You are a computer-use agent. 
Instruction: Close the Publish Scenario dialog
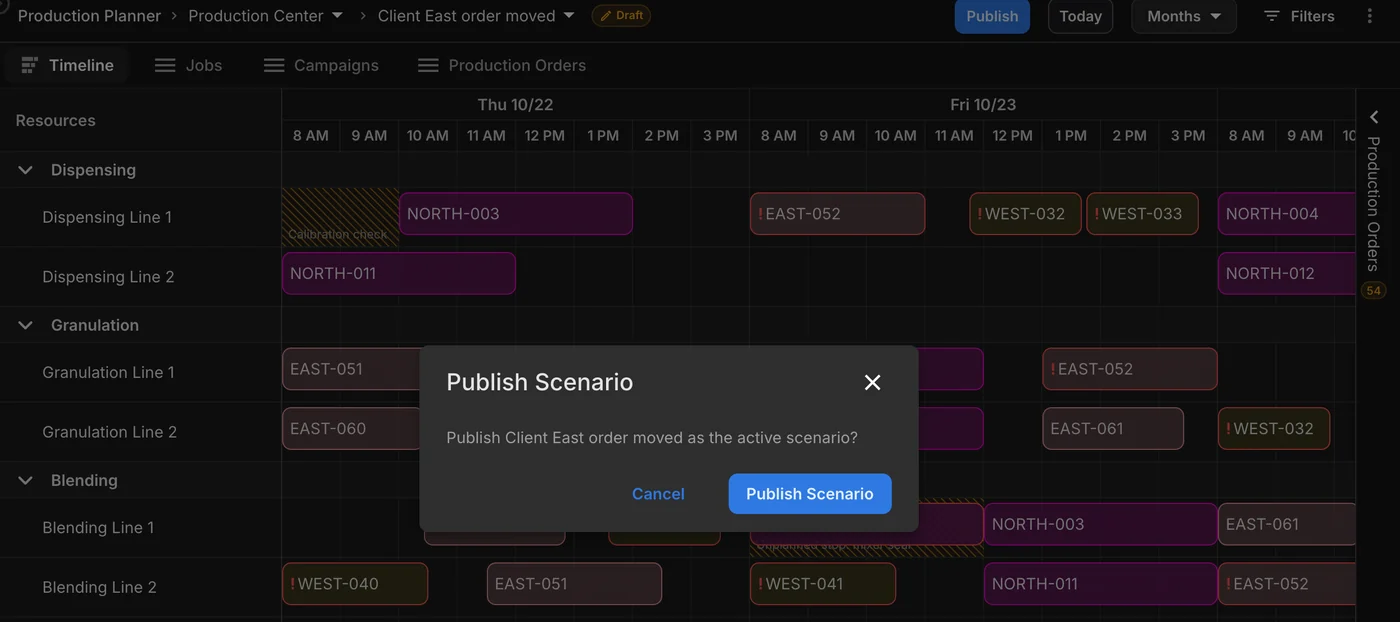click(x=872, y=382)
